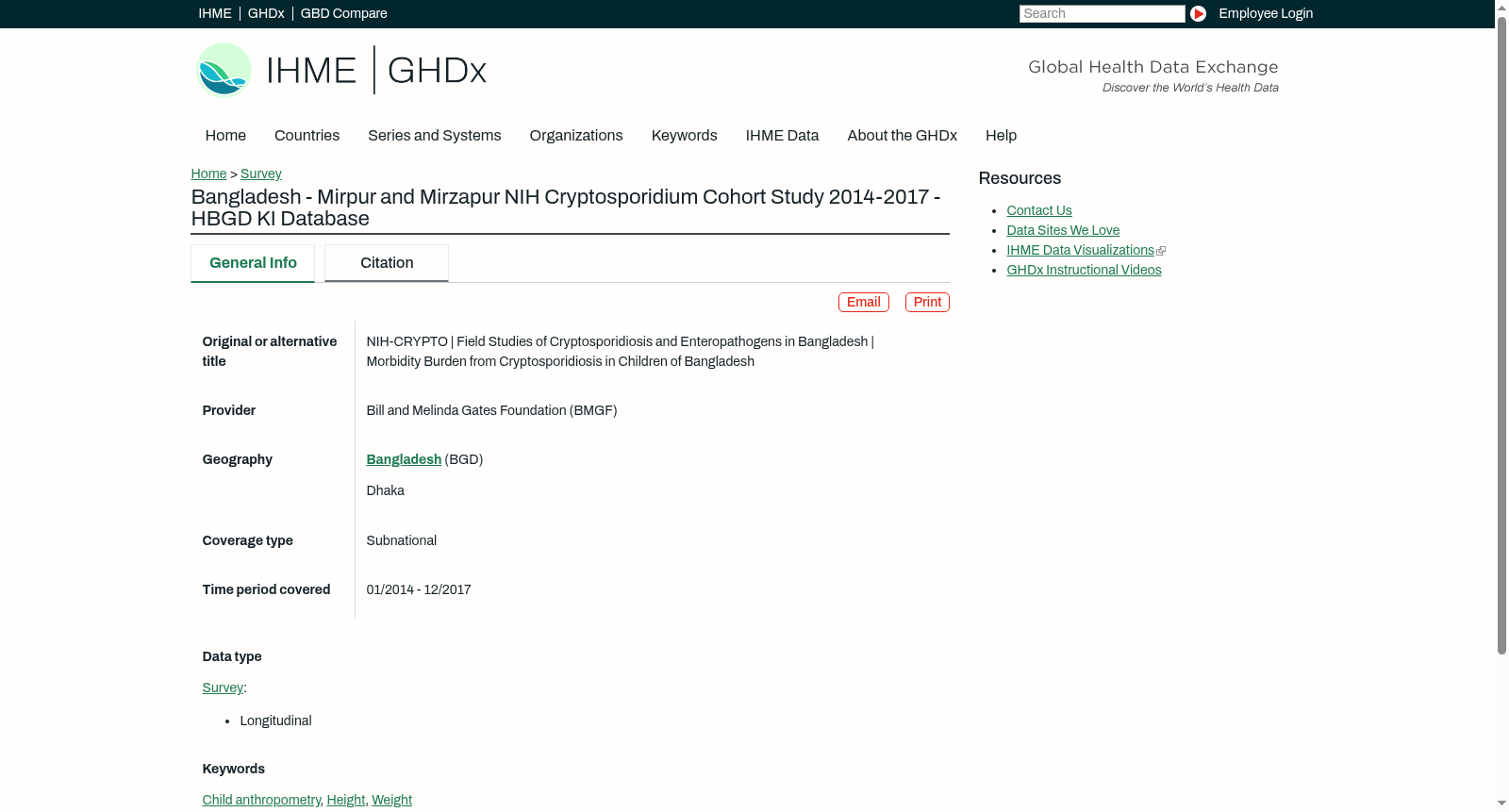Focus the Search input field
Image resolution: width=1509 pixels, height=812 pixels.
pos(1102,13)
